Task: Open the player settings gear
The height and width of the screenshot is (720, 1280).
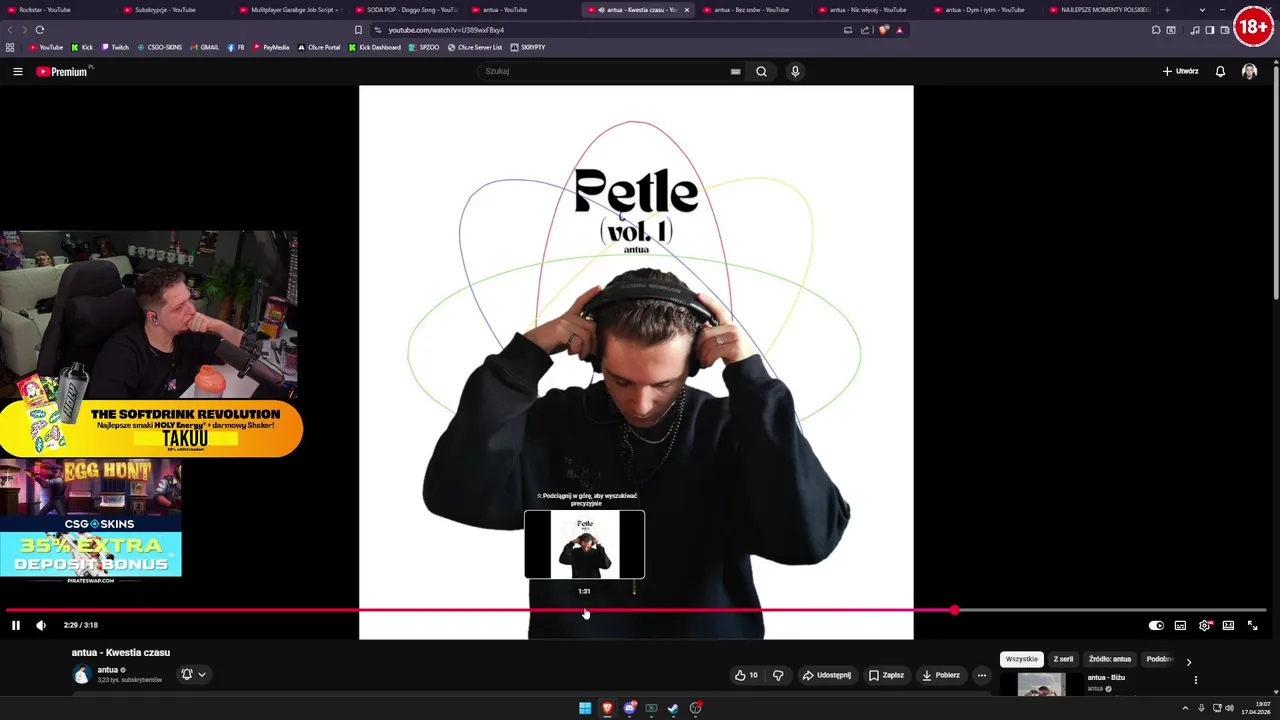Action: 1204,625
